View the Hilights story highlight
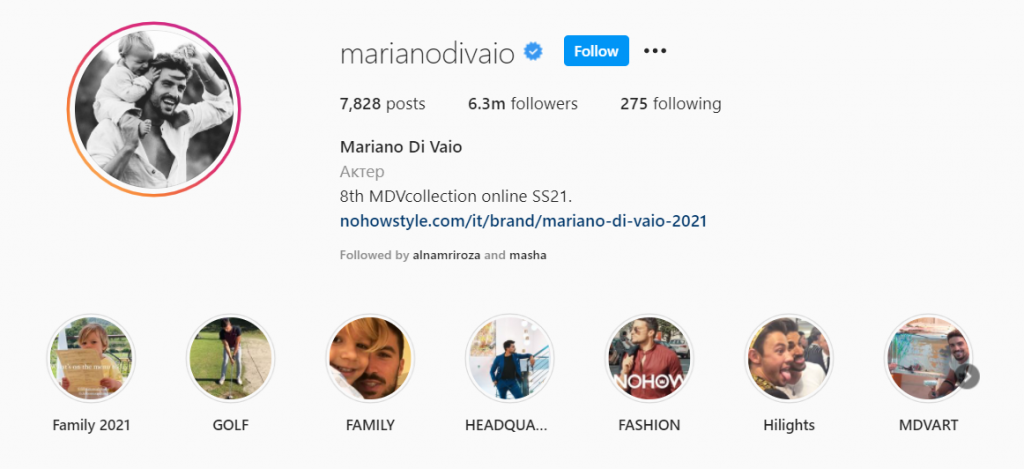The width and height of the screenshot is (1024, 469). pos(789,358)
